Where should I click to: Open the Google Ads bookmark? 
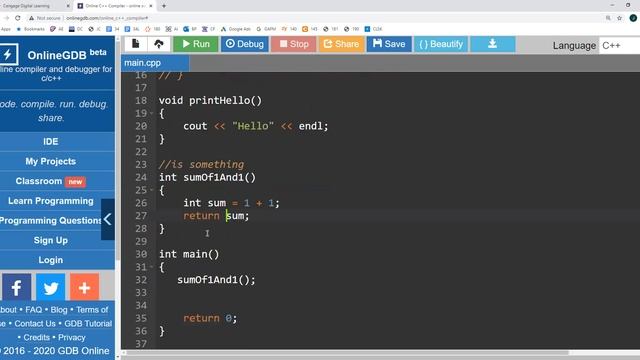pos(236,29)
